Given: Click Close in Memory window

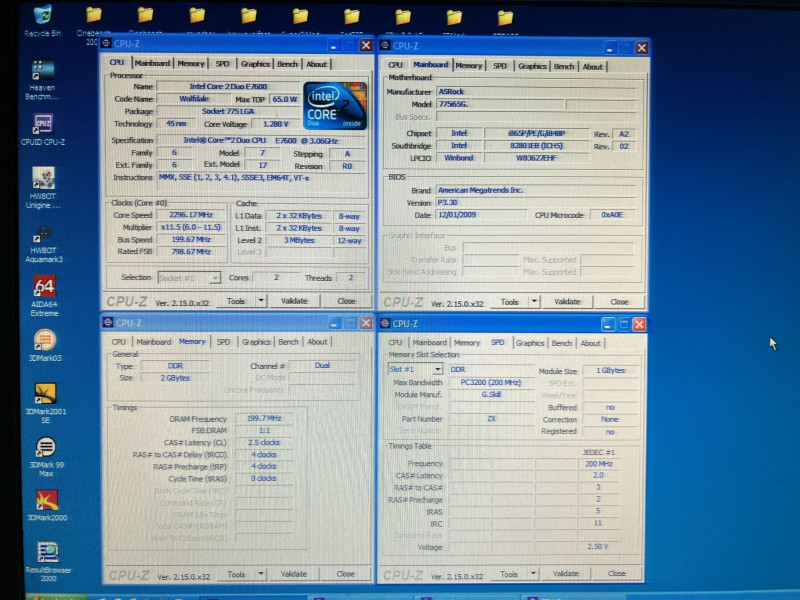Looking at the screenshot, I should tap(345, 574).
